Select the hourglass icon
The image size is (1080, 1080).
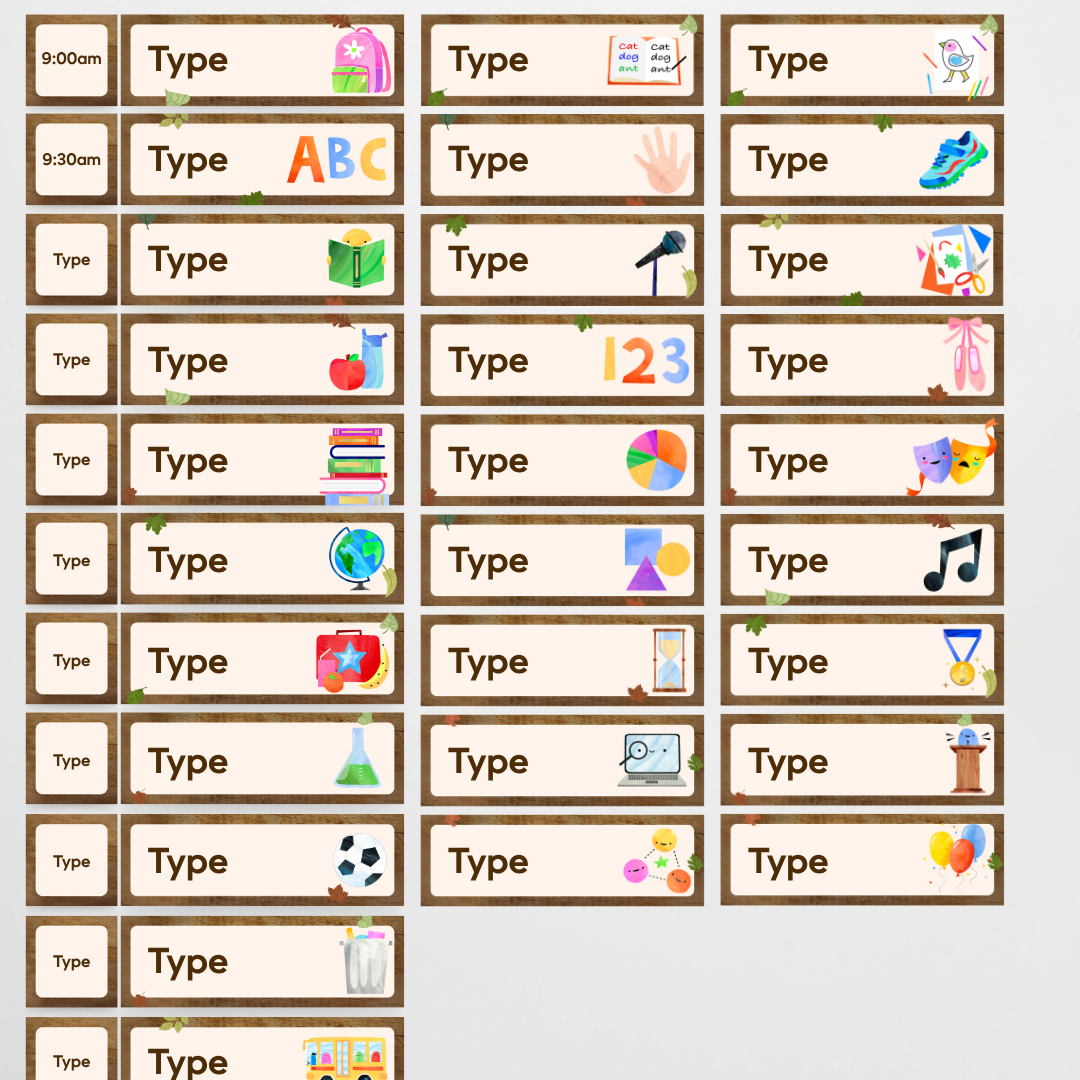pyautogui.click(x=669, y=660)
